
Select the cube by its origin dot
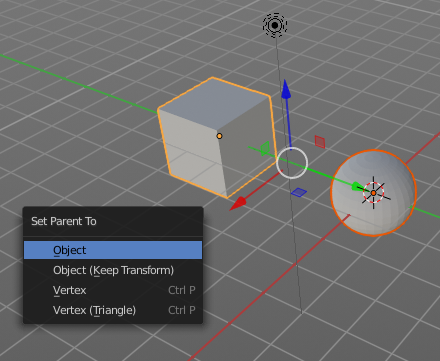point(219,136)
